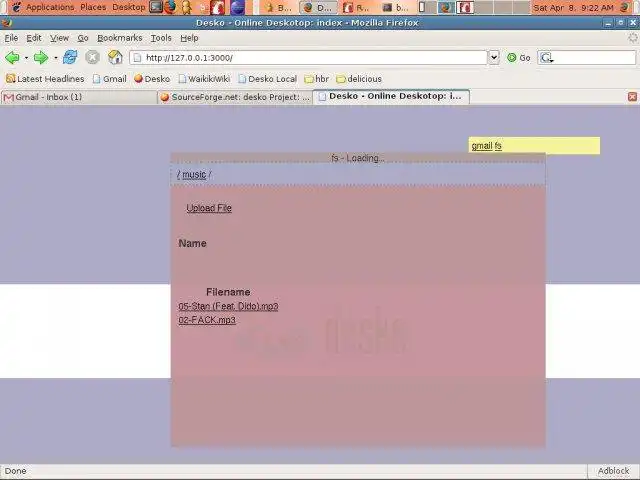Screen dimensions: 640x480
Task: Click the GNOME foot icon
Action: tap(16, 7)
